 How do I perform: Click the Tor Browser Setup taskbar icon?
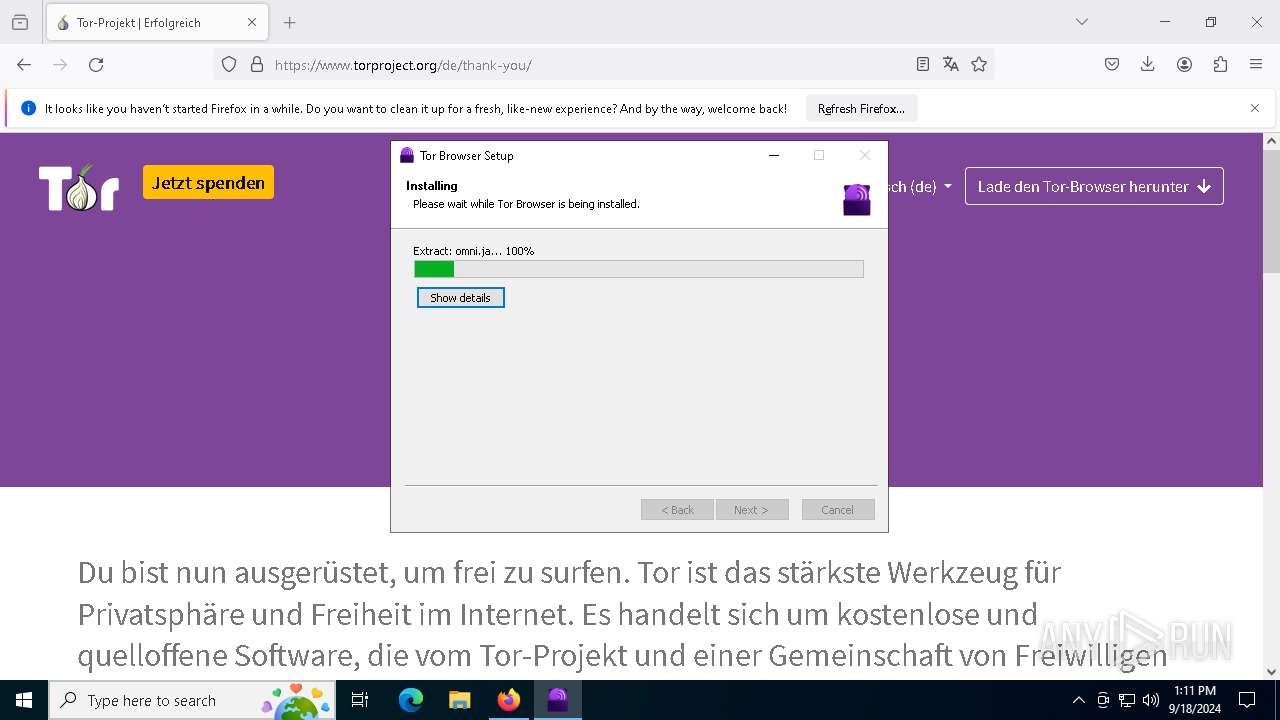(558, 700)
